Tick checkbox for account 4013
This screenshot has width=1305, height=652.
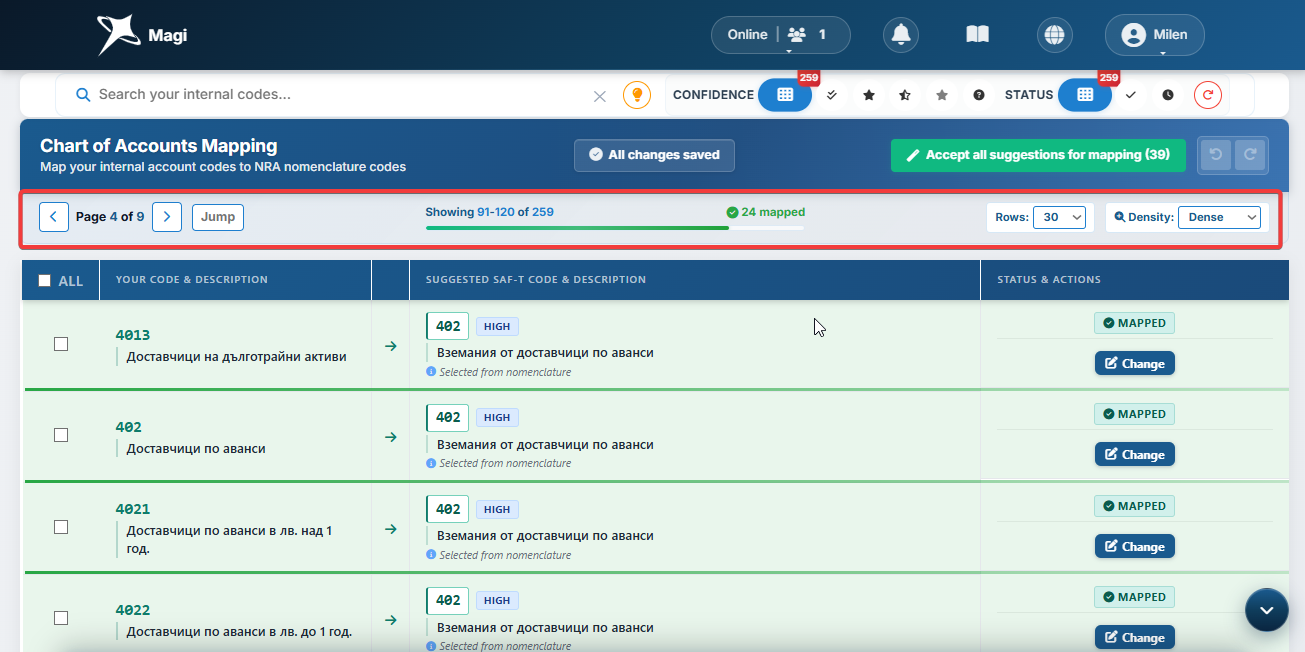click(61, 344)
